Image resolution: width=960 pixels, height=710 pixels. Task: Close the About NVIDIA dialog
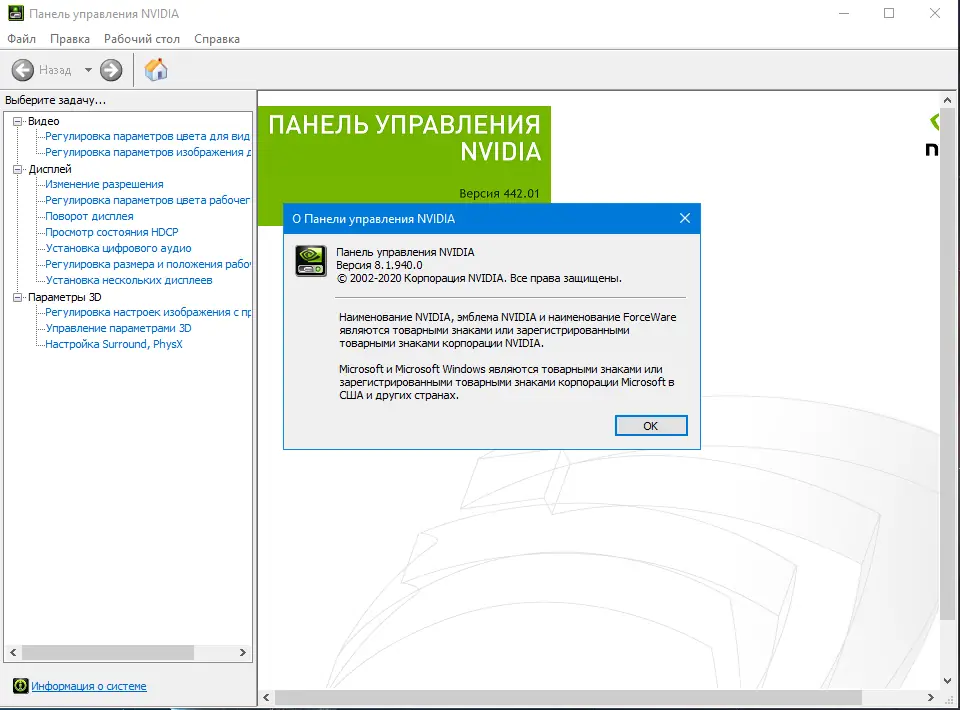(684, 219)
